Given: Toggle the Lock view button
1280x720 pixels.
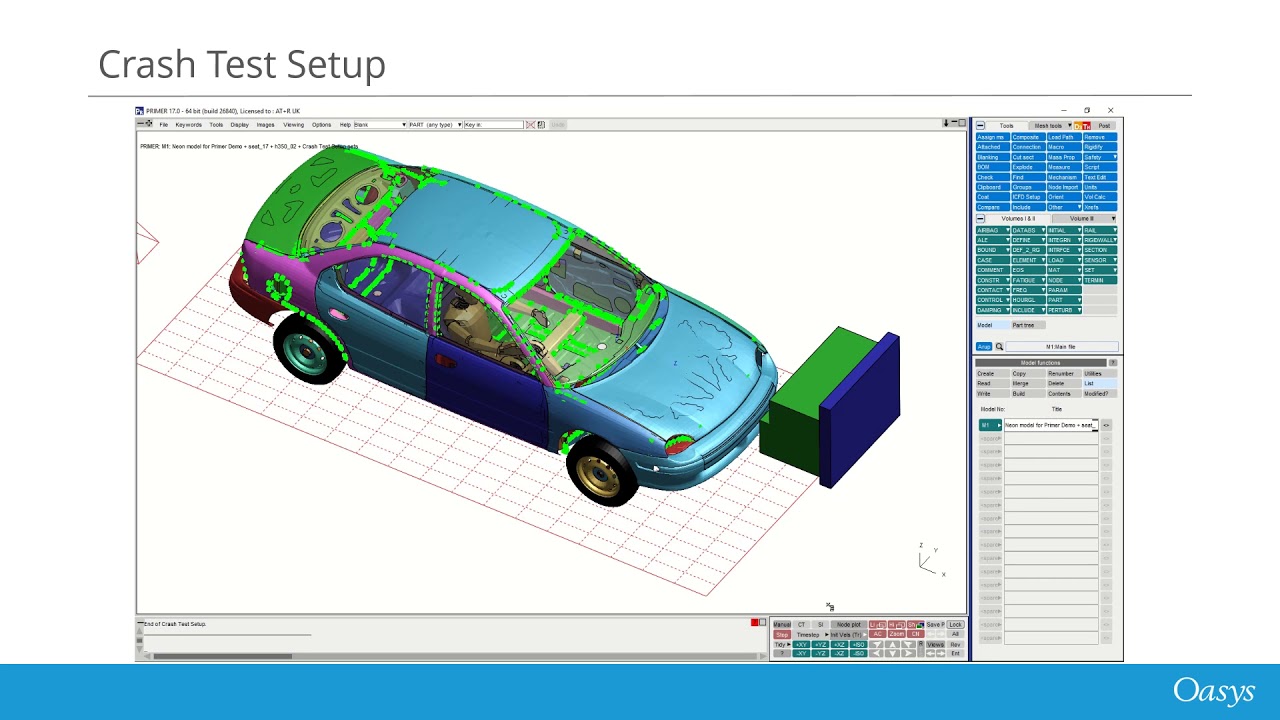Looking at the screenshot, I should click(955, 625).
